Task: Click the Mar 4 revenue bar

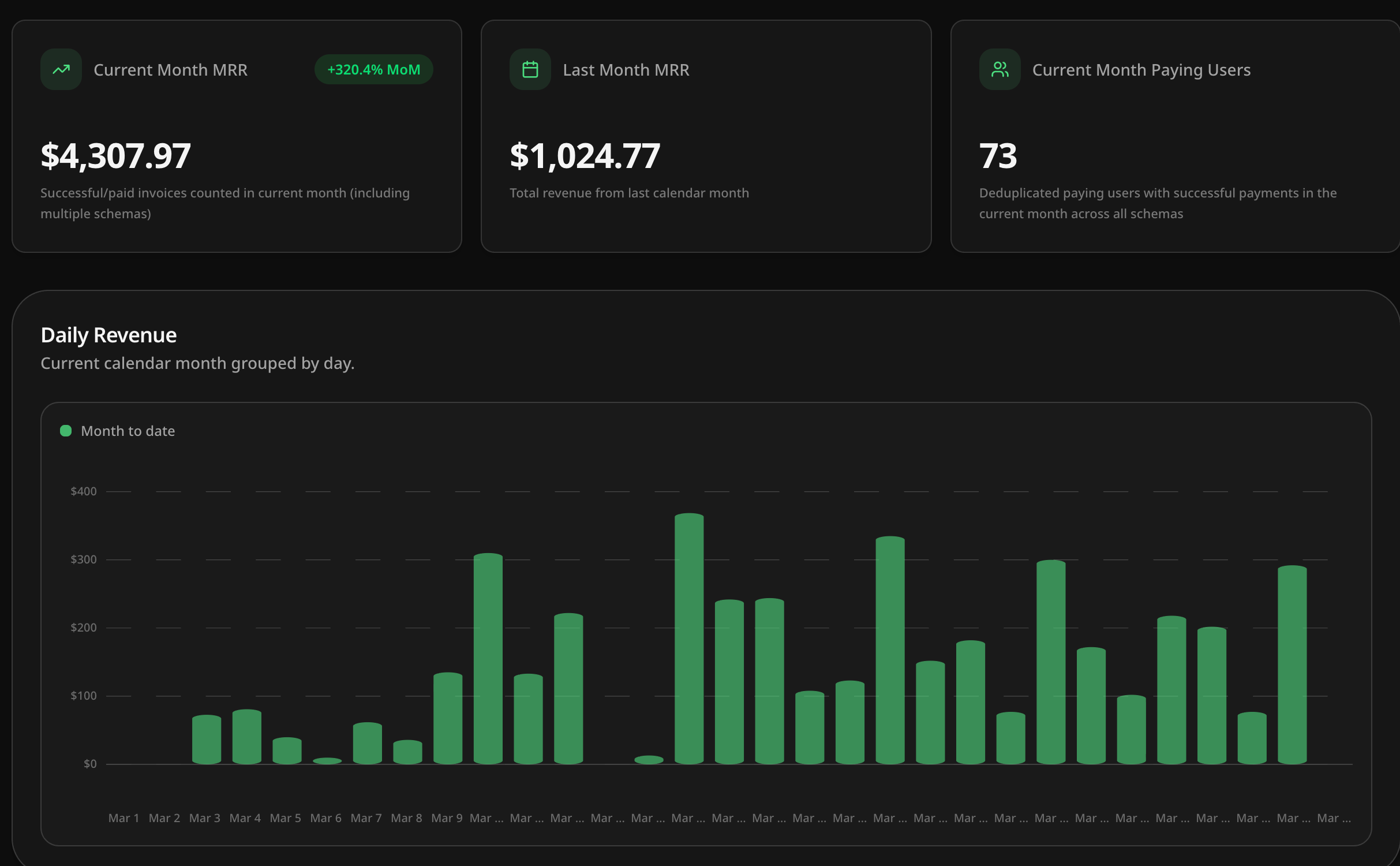Action: pos(246,737)
